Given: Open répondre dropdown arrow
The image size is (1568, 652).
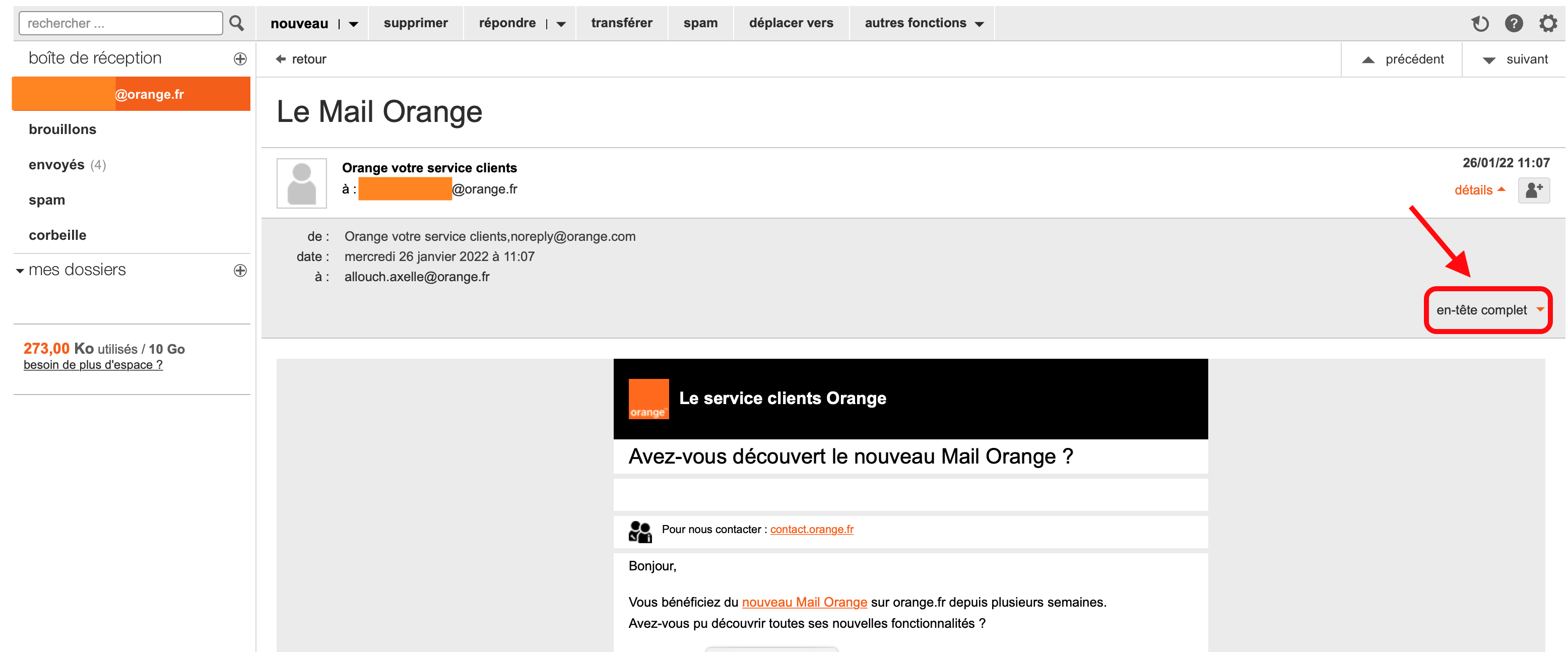Looking at the screenshot, I should tap(561, 24).
